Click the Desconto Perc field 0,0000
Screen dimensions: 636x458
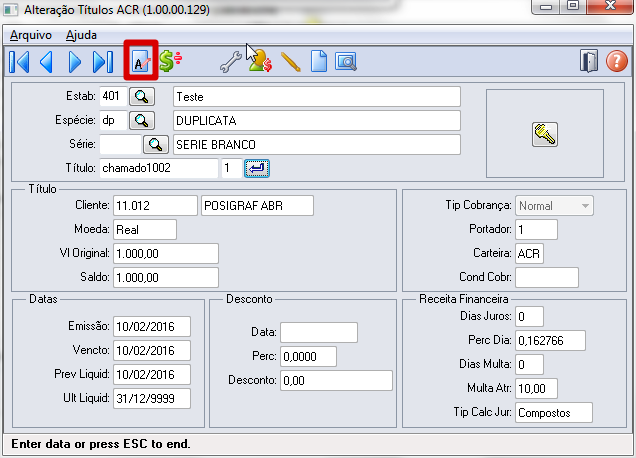point(308,357)
